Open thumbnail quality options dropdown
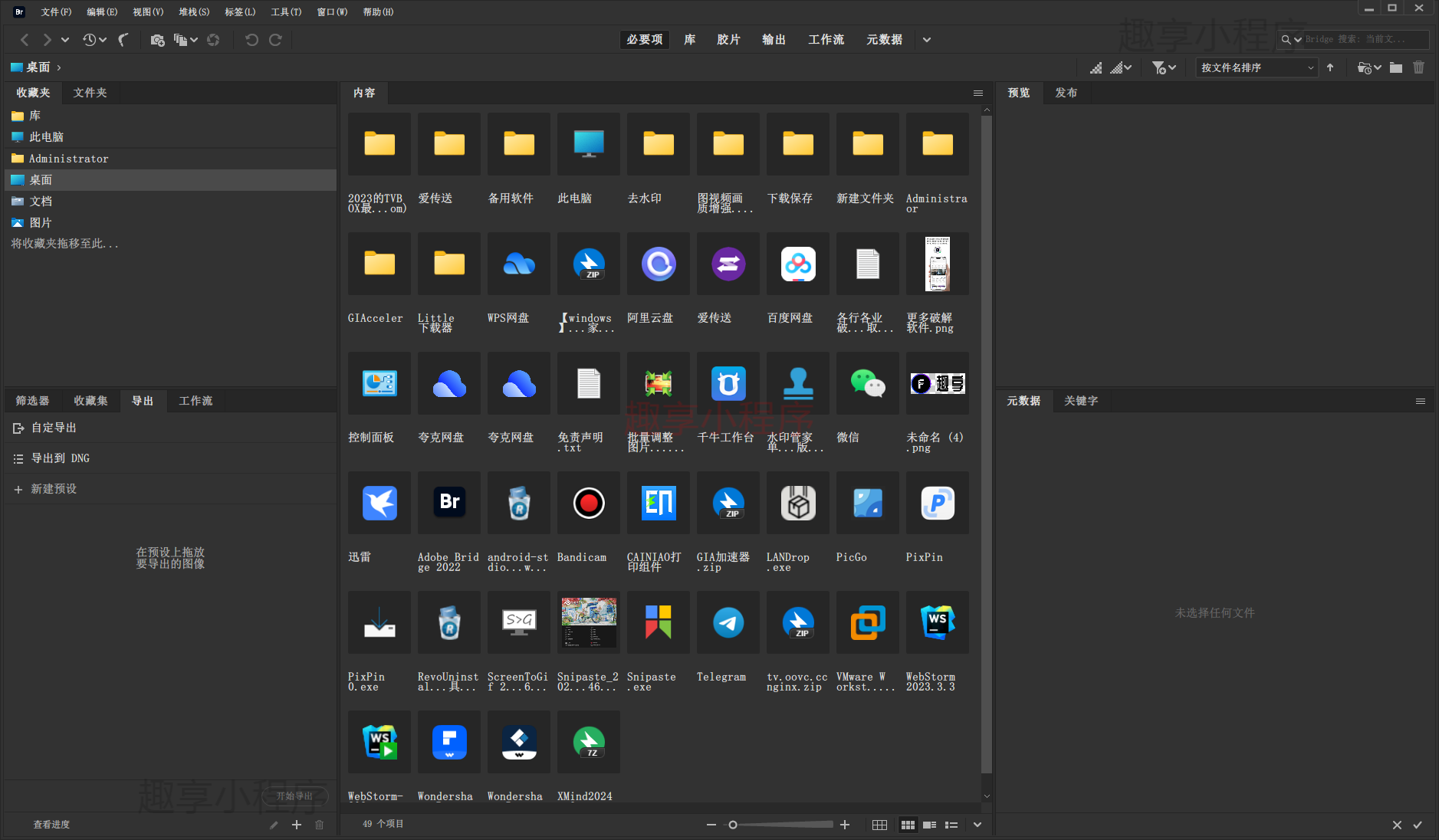Image resolution: width=1439 pixels, height=840 pixels. (x=1121, y=67)
